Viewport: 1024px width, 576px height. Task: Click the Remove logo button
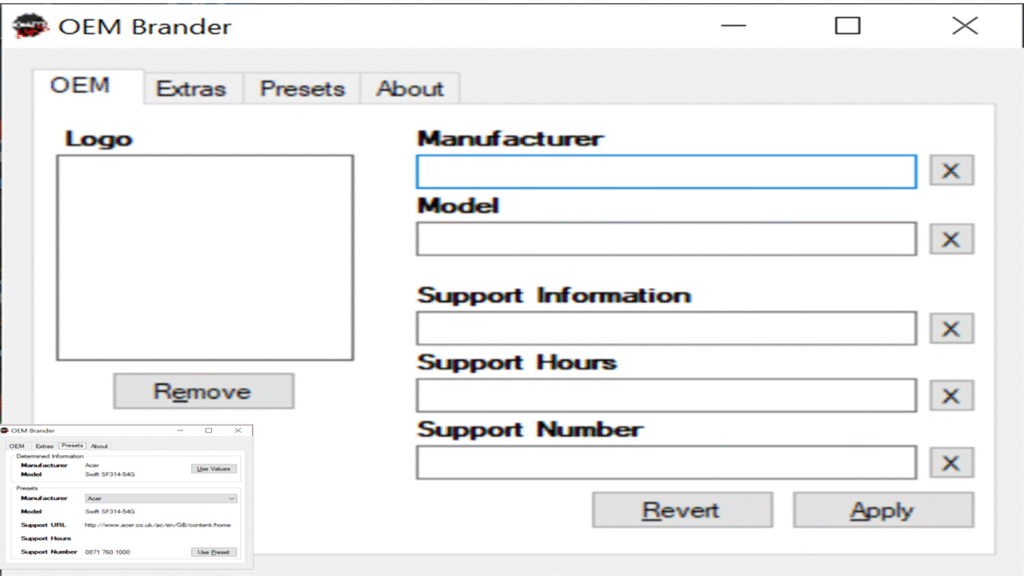[x=203, y=391]
